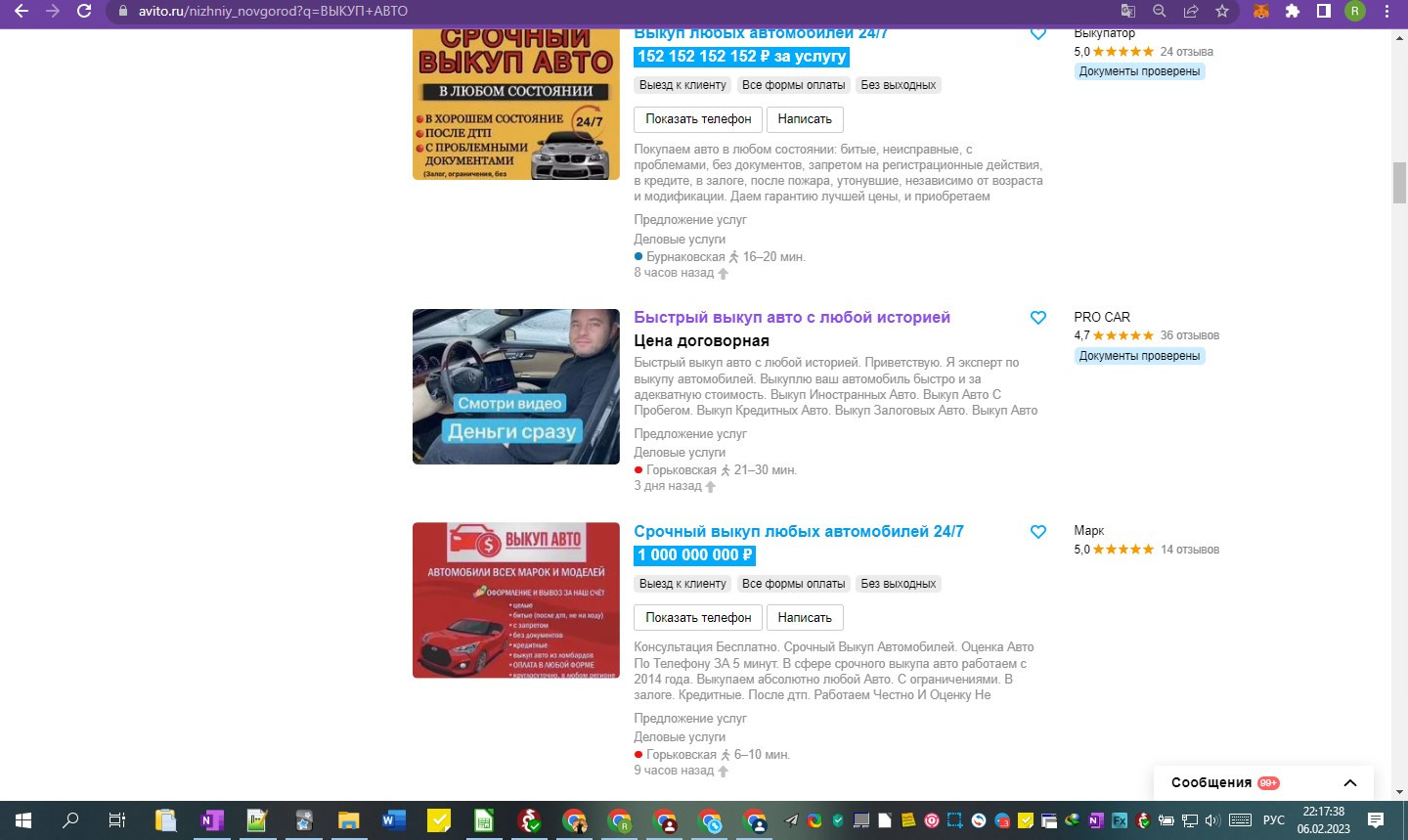The width and height of the screenshot is (1408, 840).
Task: Favorite the 'Выкуп любых автомобилей' top listing heart
Action: click(1038, 34)
